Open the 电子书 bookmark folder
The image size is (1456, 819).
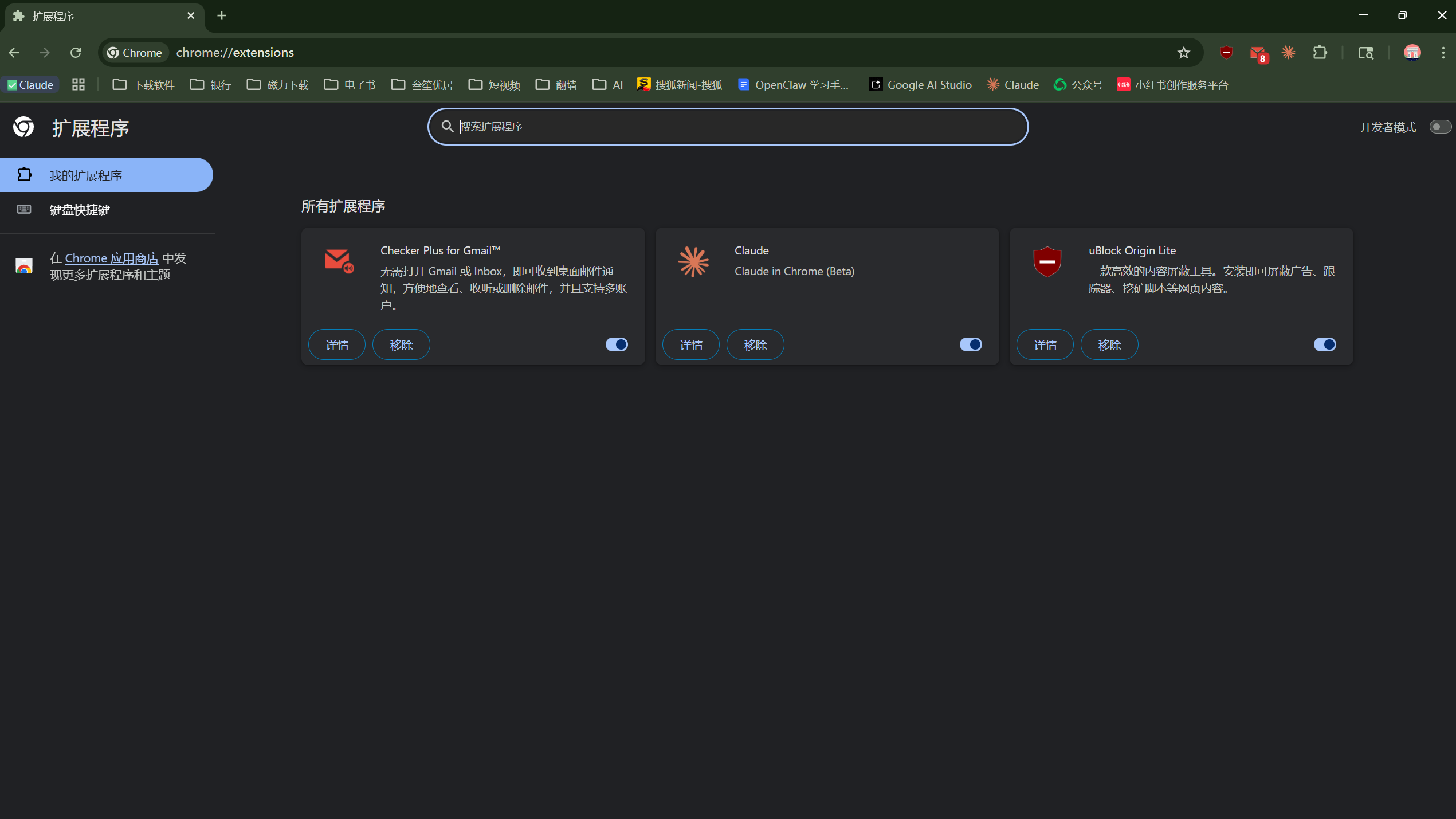(350, 85)
